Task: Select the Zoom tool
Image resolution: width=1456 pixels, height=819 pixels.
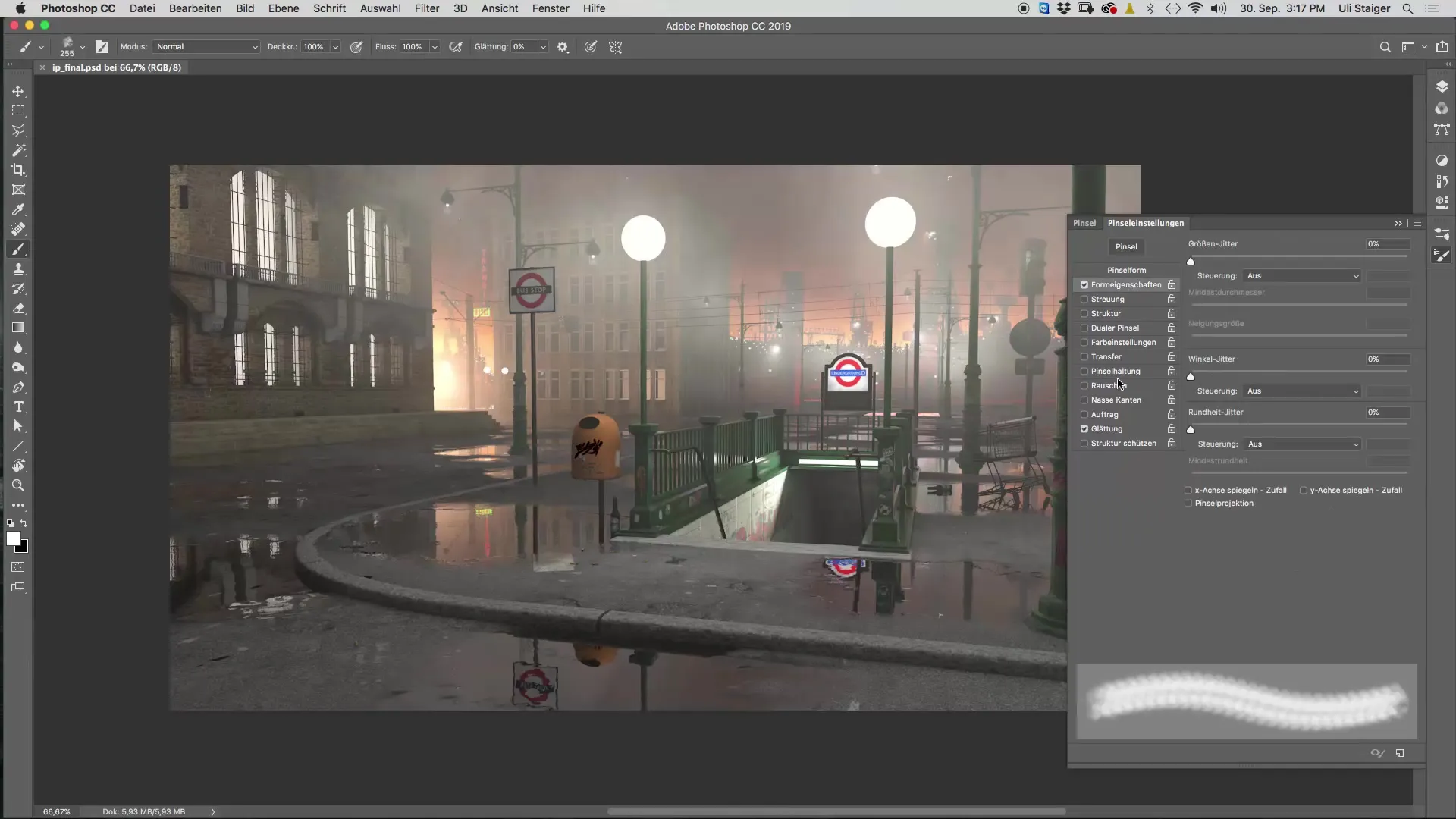Action: (x=18, y=485)
